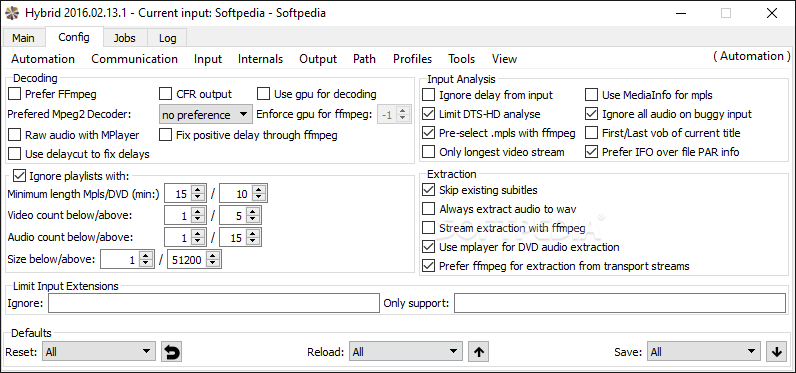Click the Save defaults down arrow icon
The height and width of the screenshot is (373, 796).
776,352
